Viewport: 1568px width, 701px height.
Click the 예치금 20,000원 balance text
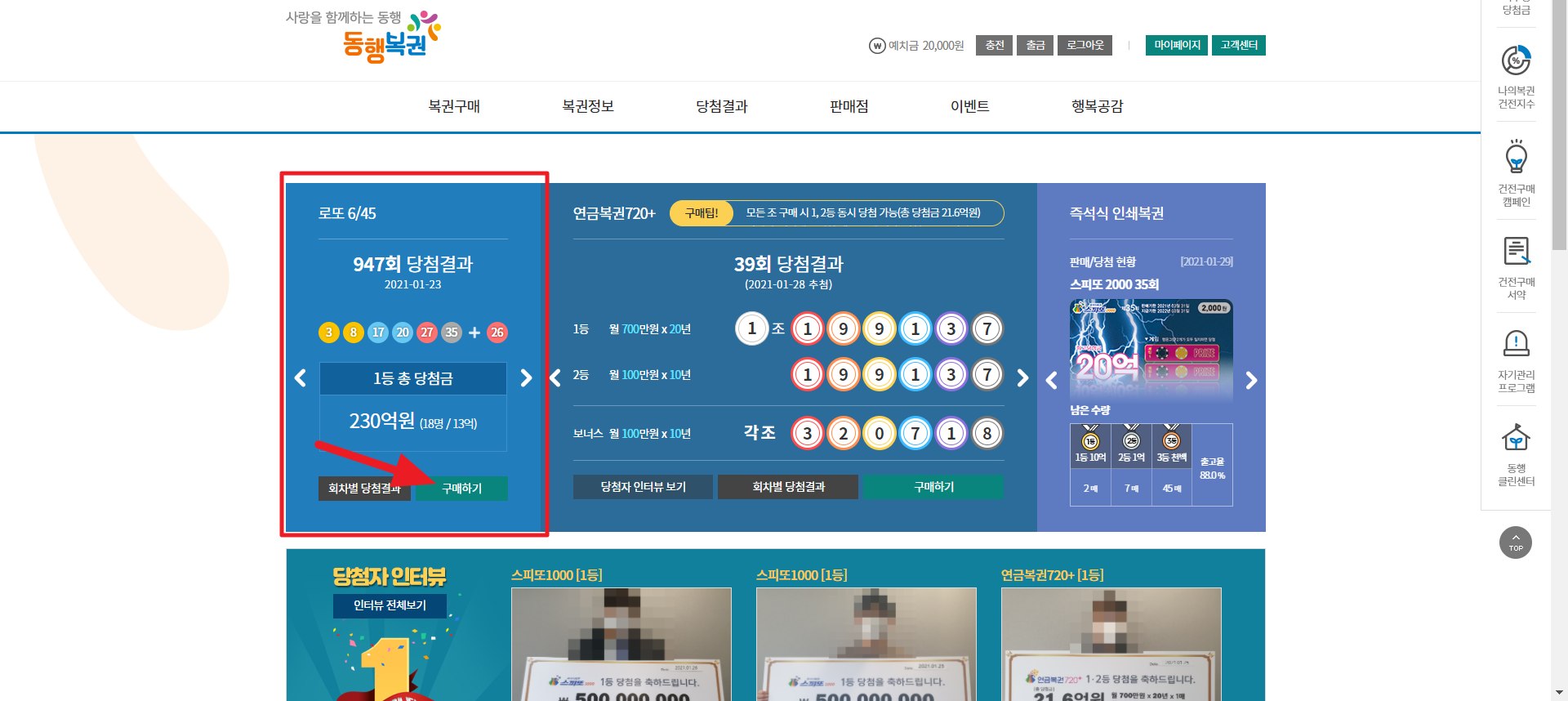[x=926, y=46]
